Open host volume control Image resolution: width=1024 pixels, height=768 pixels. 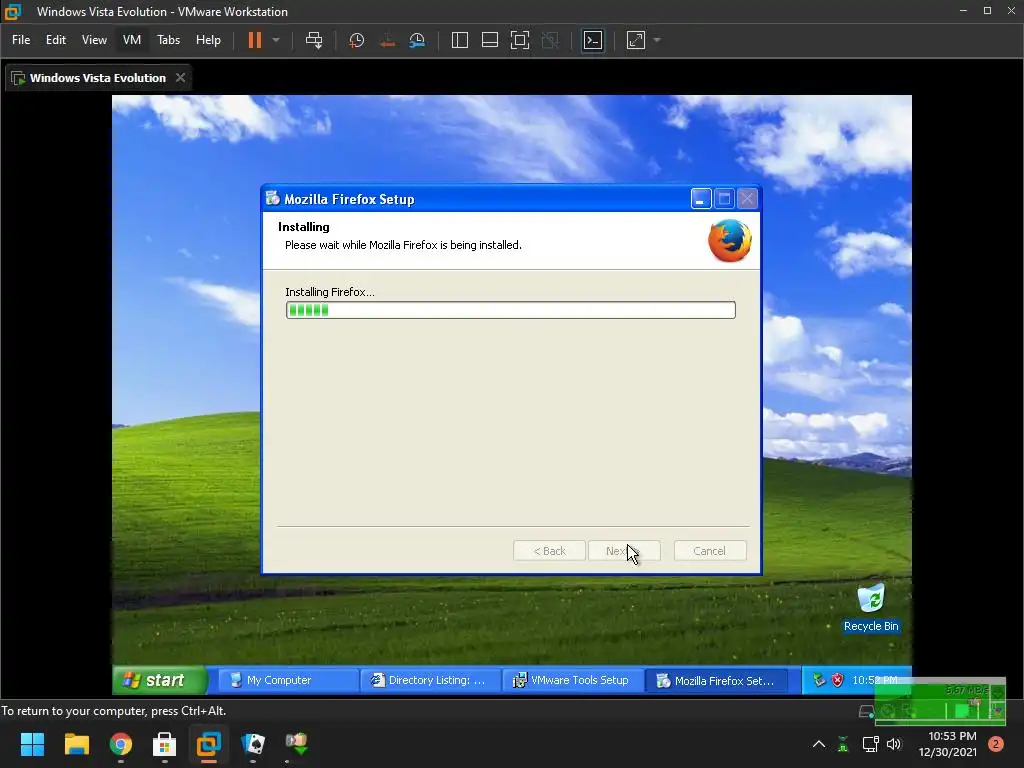(x=894, y=744)
